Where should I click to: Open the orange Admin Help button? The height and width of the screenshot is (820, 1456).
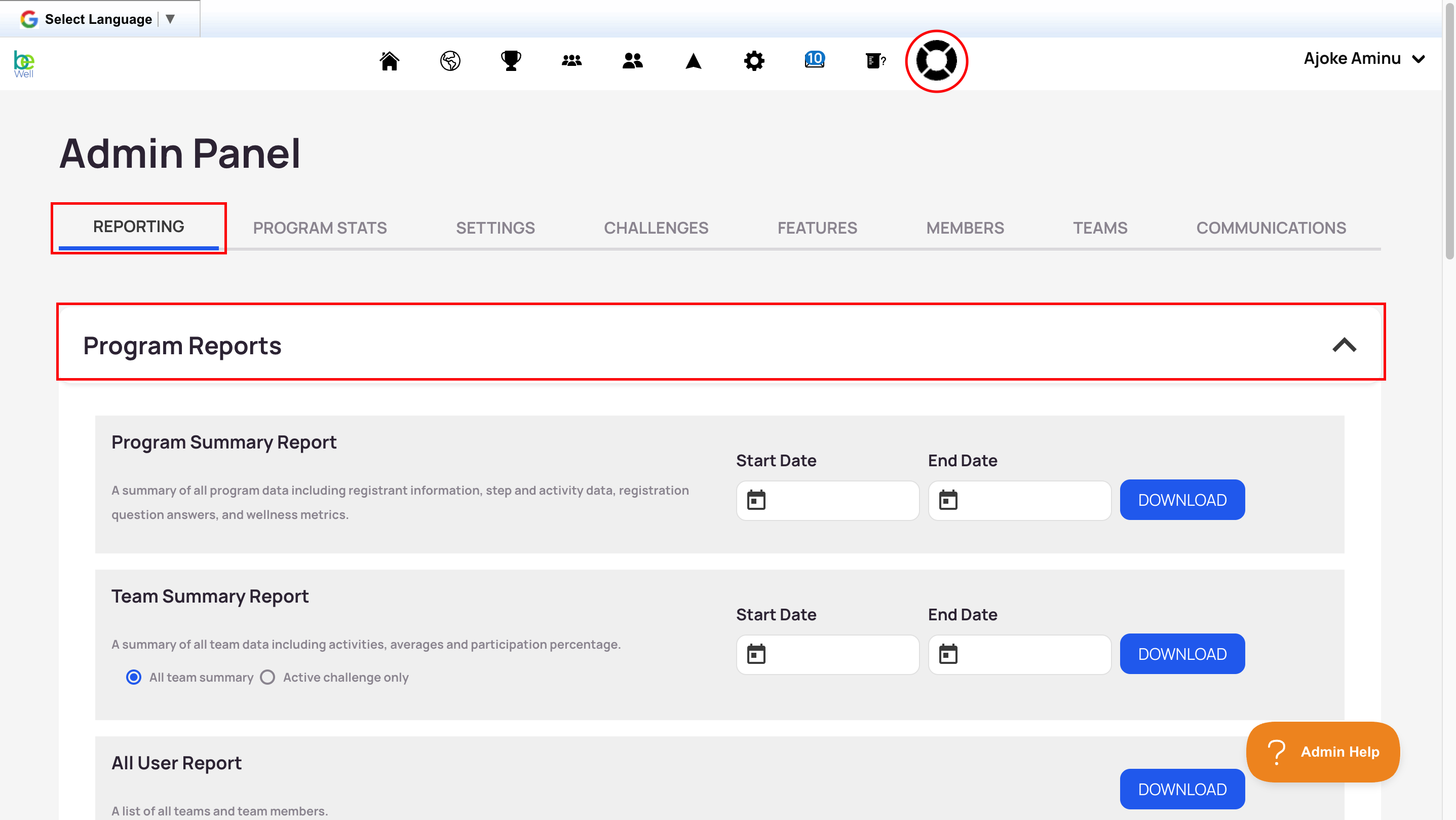point(1323,752)
